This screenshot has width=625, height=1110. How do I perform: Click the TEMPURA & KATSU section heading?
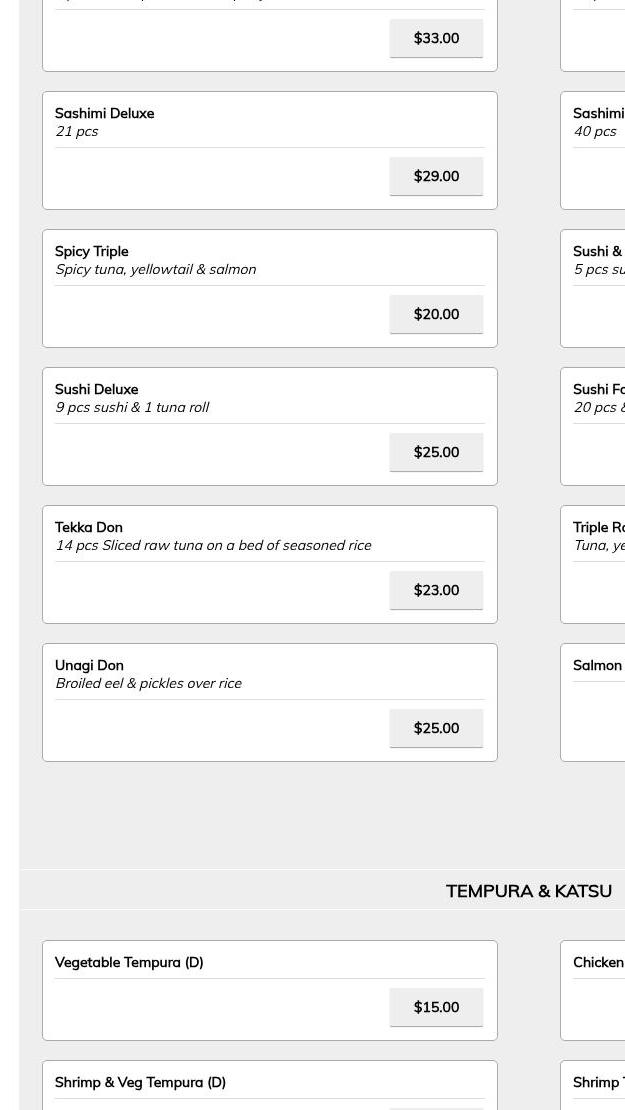(x=528, y=891)
